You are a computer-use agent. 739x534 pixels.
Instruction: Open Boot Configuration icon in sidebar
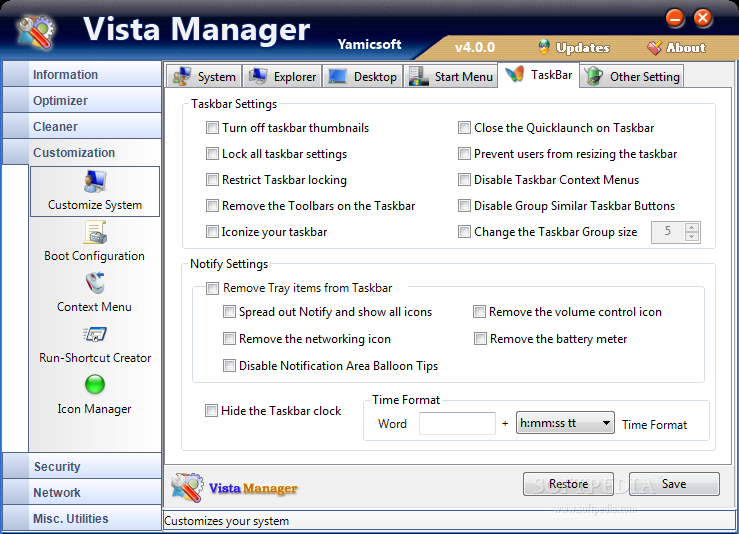95,233
